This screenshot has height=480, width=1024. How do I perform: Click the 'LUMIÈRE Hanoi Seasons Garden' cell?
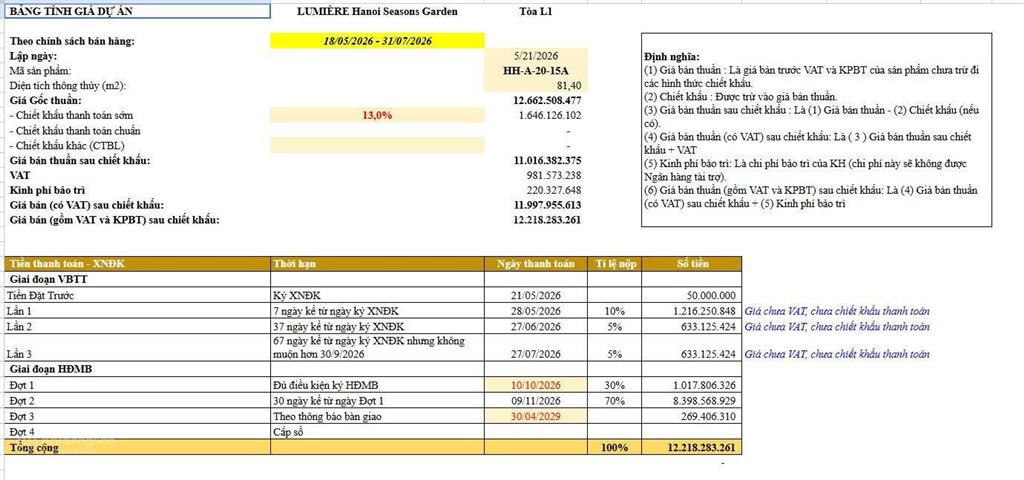[x=377, y=12]
